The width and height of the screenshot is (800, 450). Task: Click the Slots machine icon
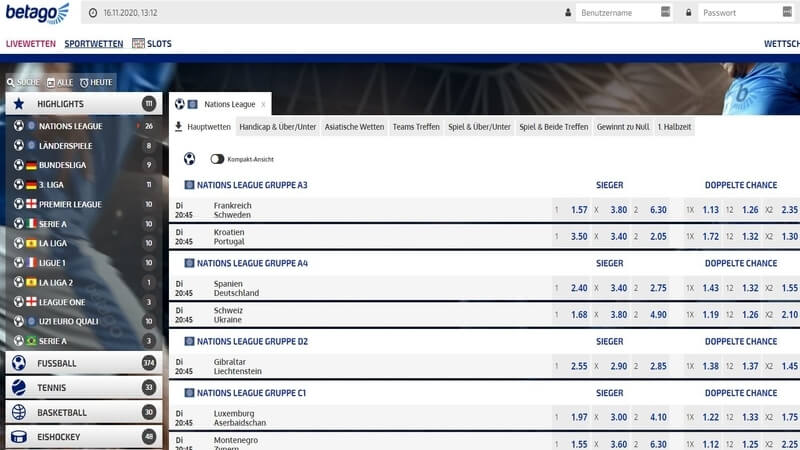(x=138, y=43)
